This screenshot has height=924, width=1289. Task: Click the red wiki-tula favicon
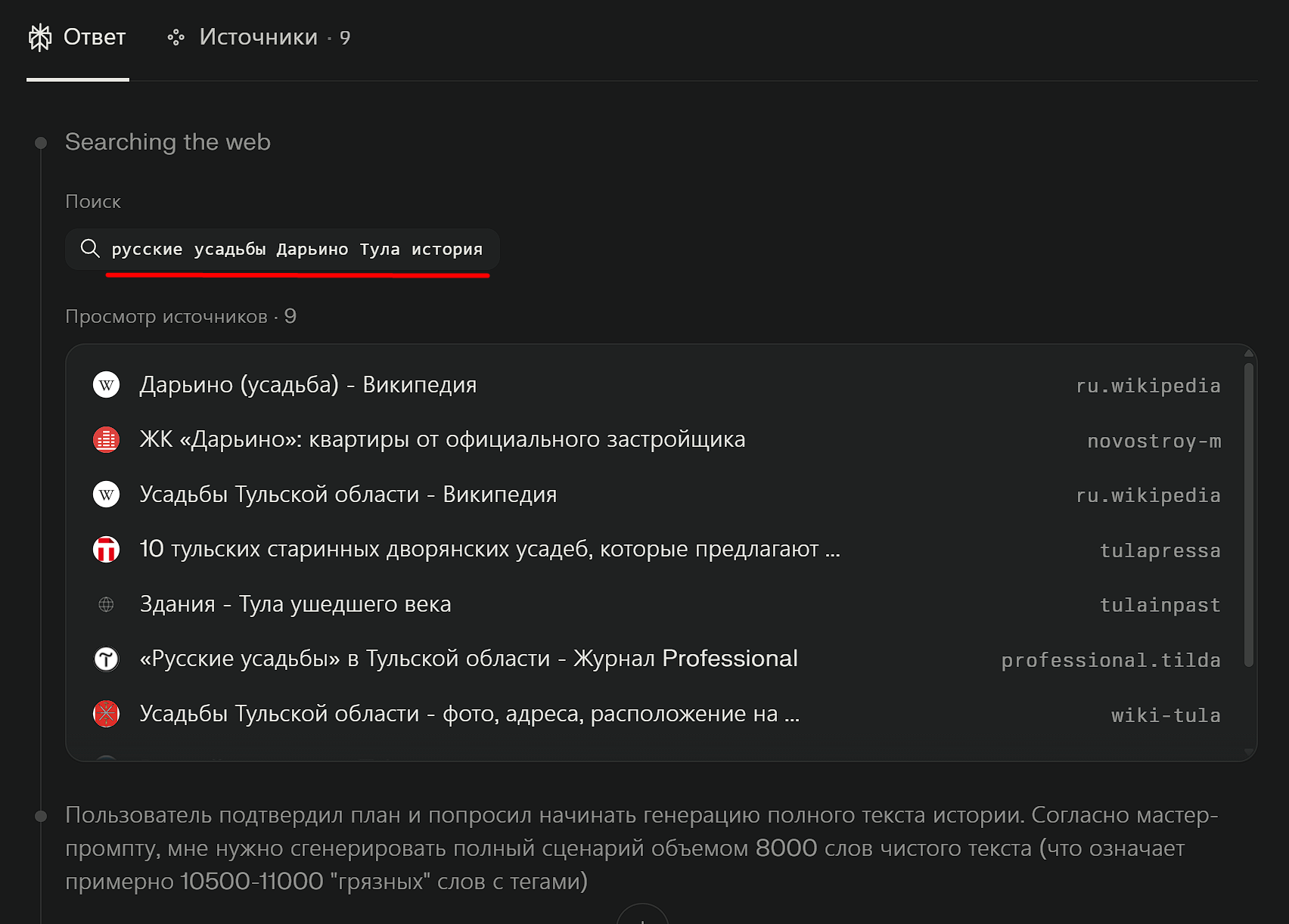(x=107, y=714)
